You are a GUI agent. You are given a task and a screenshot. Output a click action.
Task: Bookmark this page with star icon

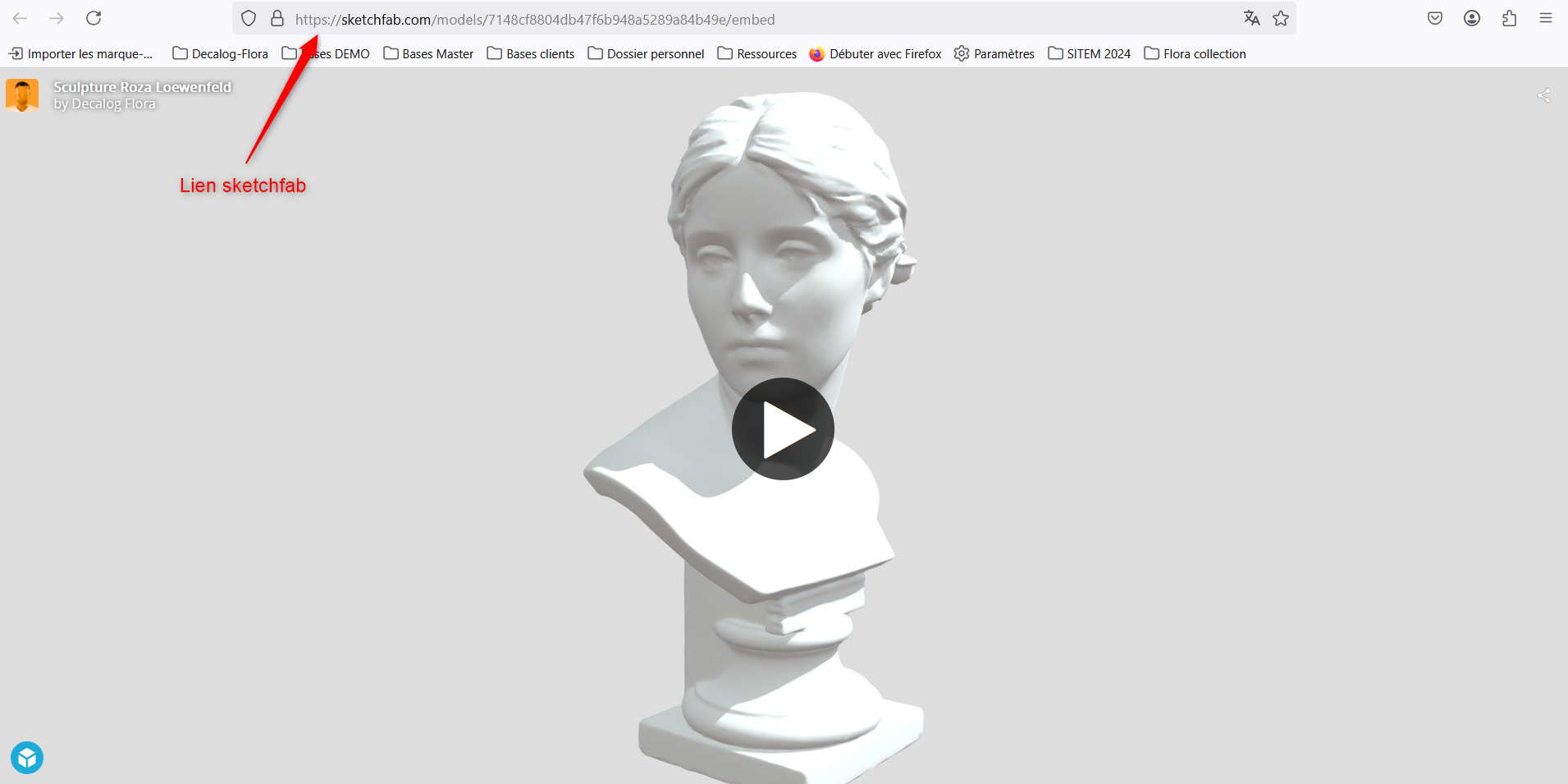(x=1281, y=18)
